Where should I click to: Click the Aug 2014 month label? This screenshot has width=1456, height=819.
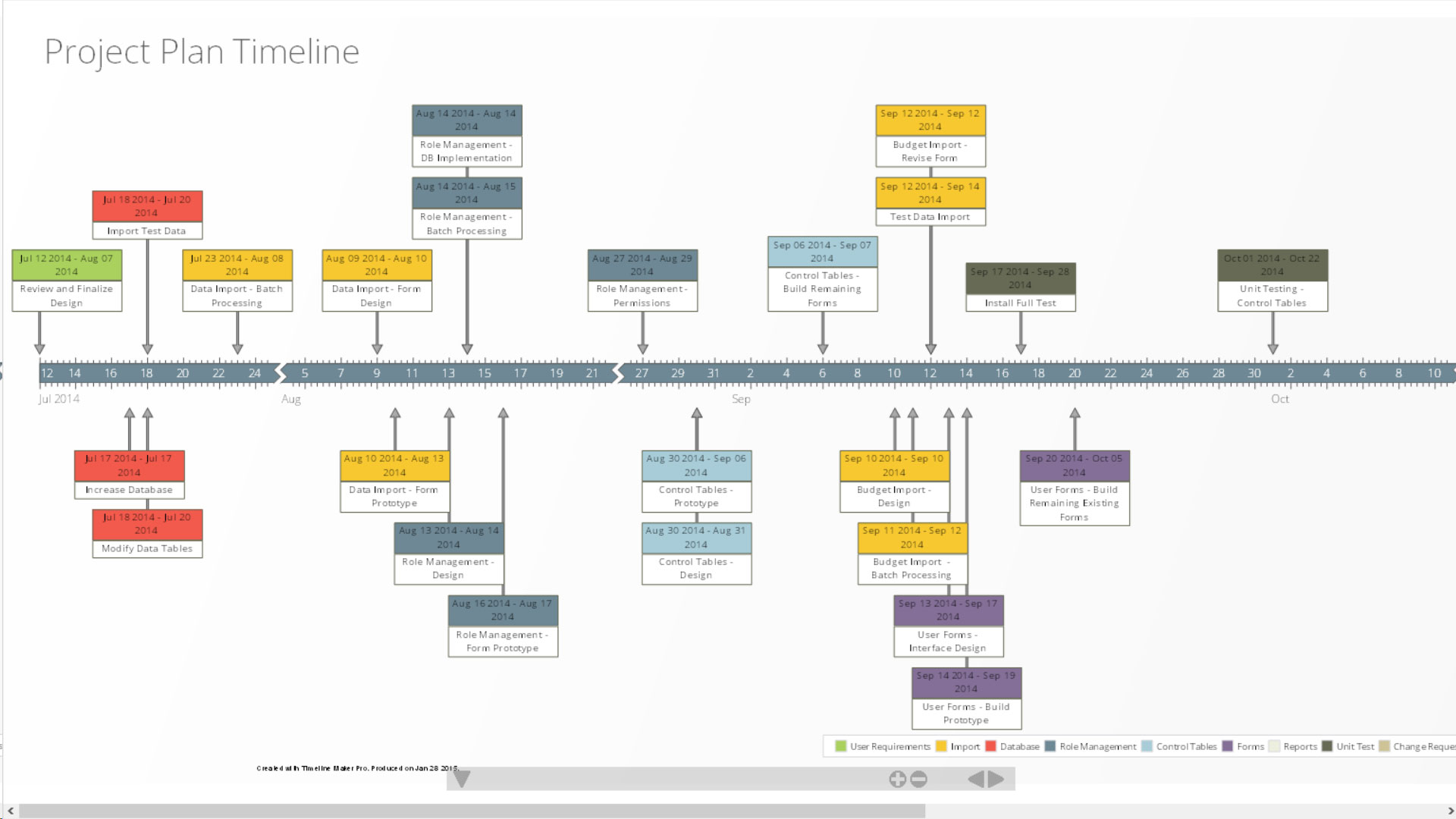290,398
